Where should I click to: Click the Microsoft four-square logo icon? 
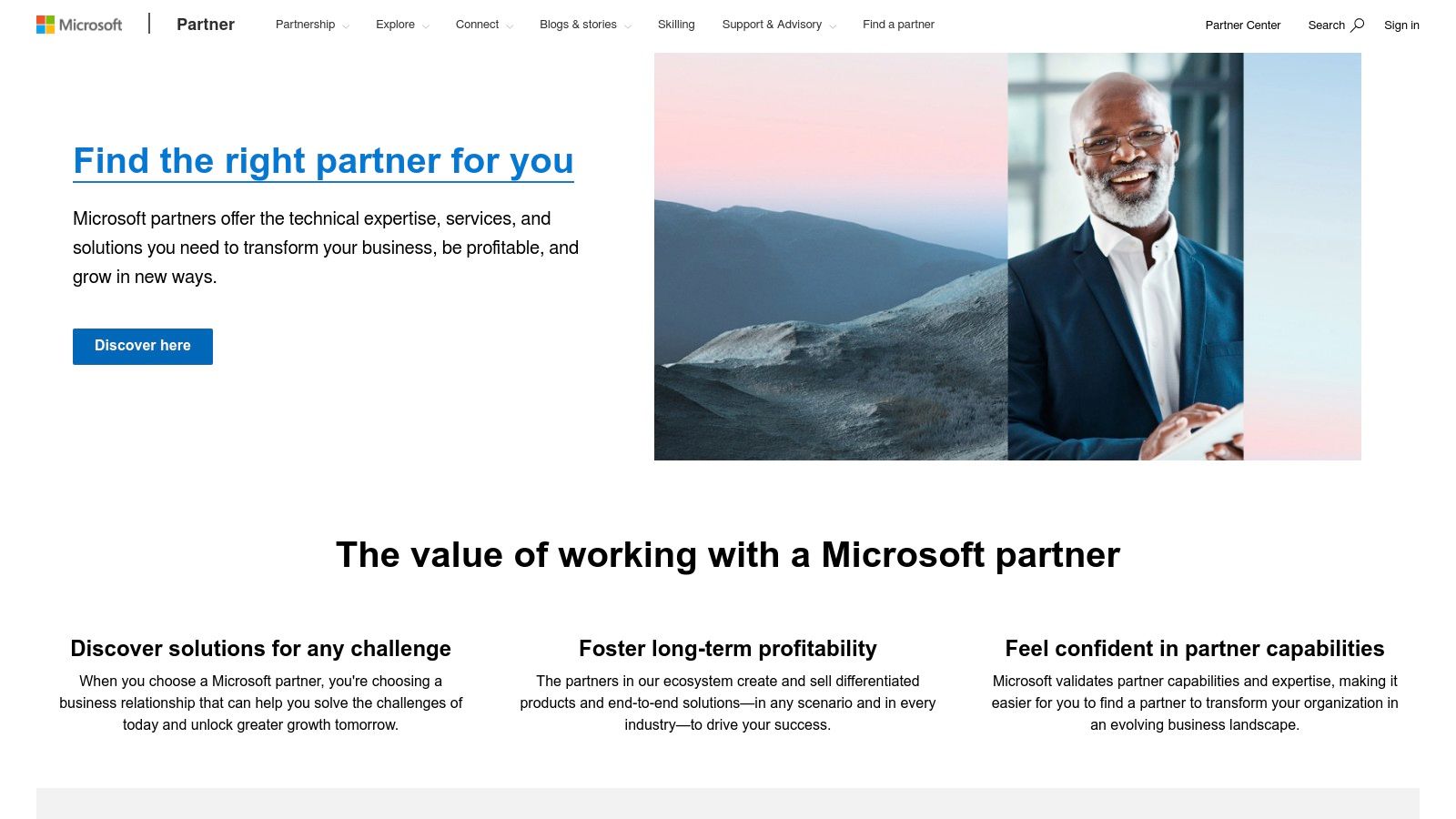(x=43, y=23)
